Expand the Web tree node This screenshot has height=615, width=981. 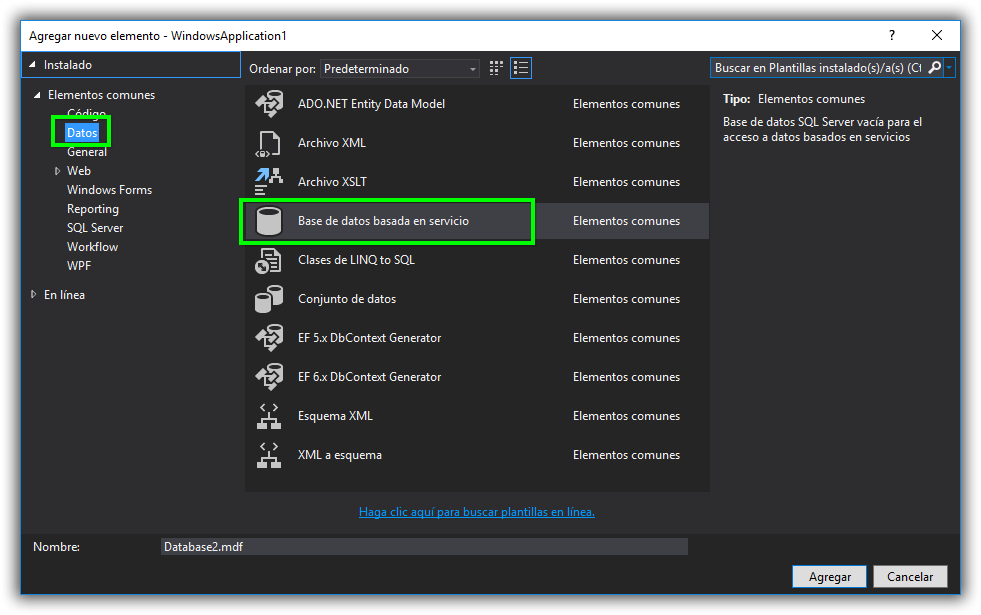[57, 171]
